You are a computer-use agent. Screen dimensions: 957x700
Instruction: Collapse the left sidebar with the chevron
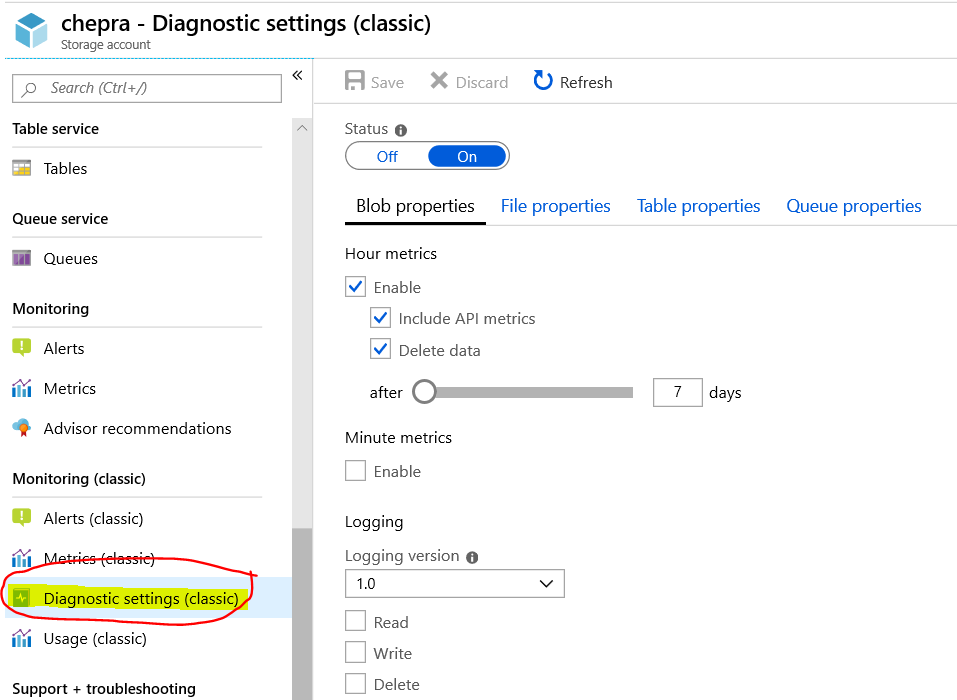(x=296, y=74)
